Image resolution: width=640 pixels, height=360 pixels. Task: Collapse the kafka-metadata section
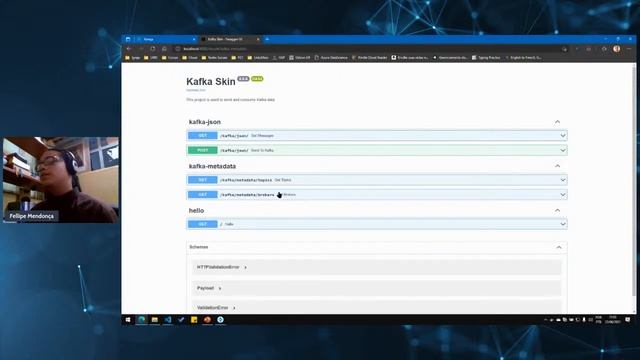[x=557, y=166]
